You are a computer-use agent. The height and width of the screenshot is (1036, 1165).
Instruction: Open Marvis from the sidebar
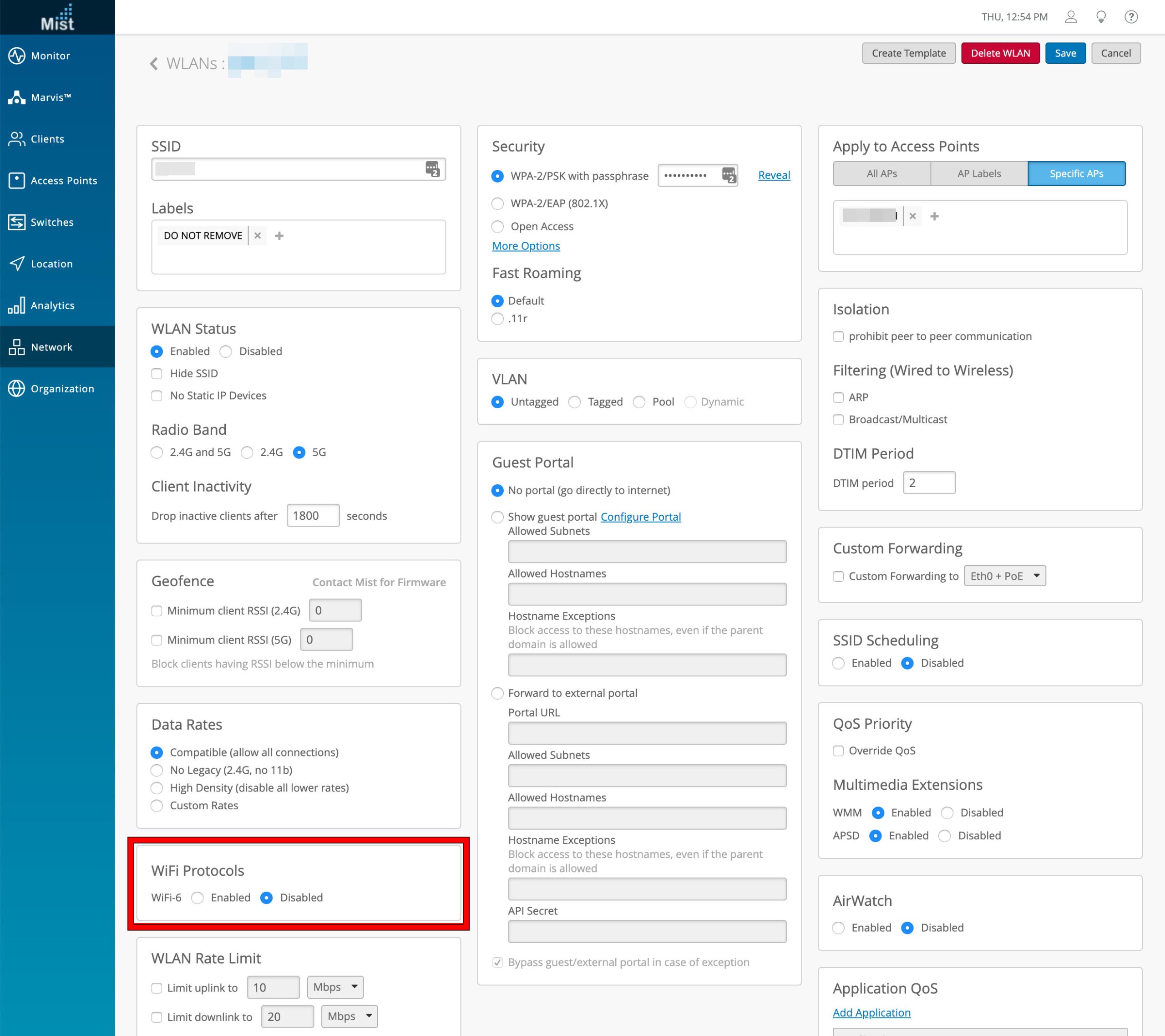pyautogui.click(x=51, y=97)
